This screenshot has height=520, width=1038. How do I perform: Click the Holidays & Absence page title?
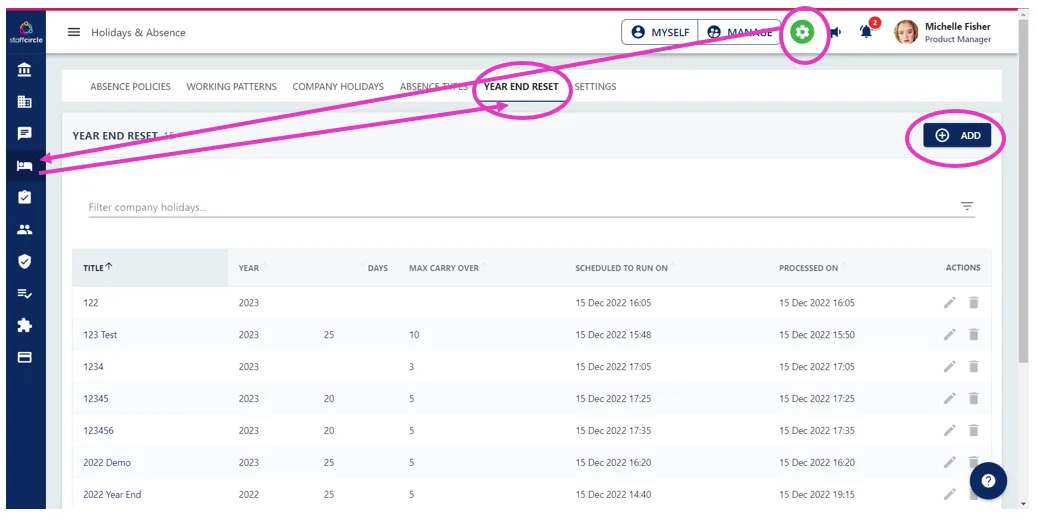[x=138, y=32]
